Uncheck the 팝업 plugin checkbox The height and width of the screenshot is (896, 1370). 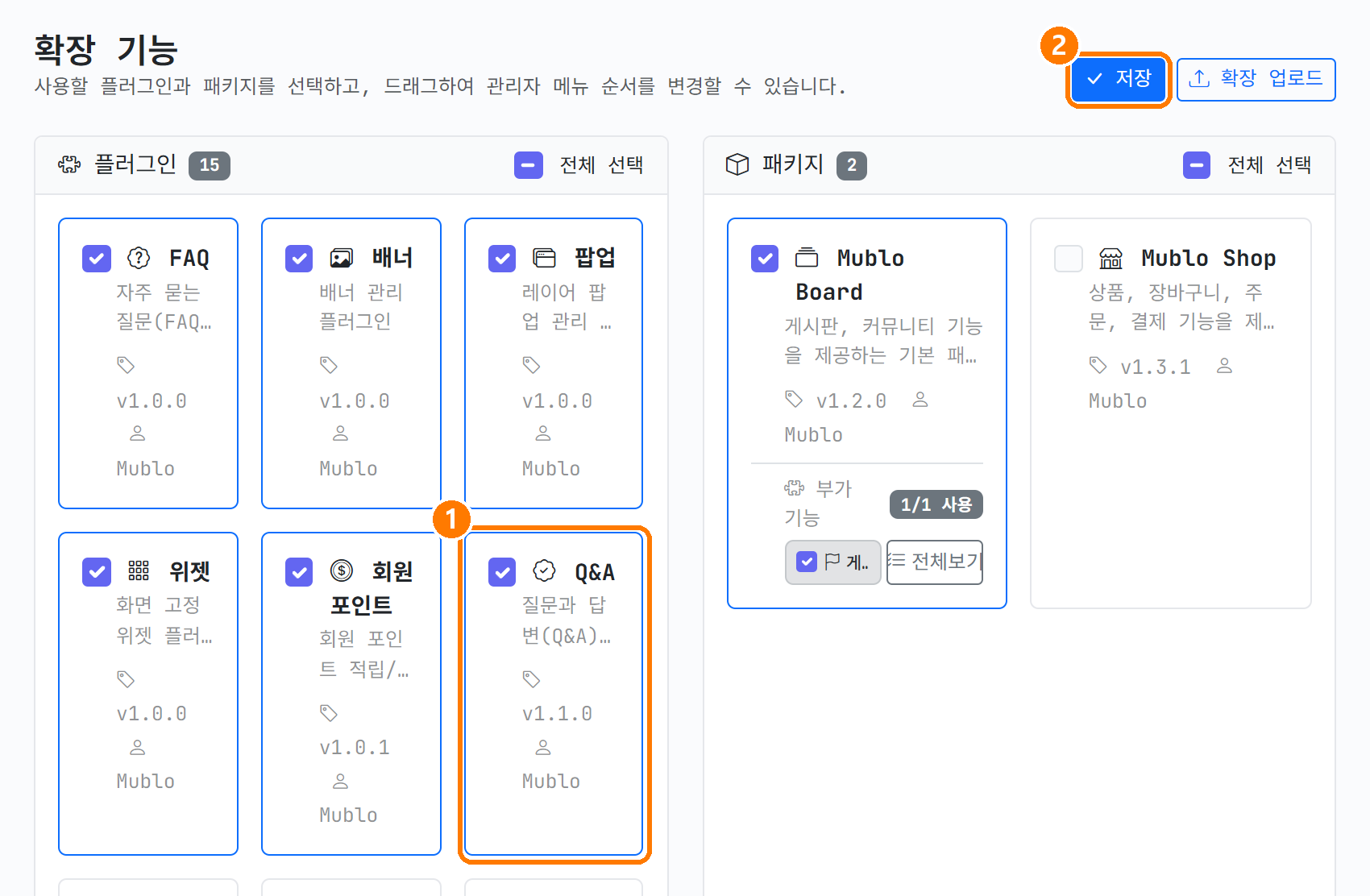(502, 259)
